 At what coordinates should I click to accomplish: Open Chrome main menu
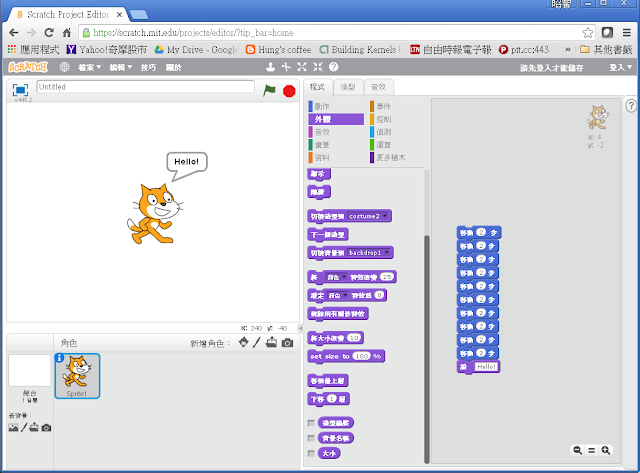click(627, 33)
